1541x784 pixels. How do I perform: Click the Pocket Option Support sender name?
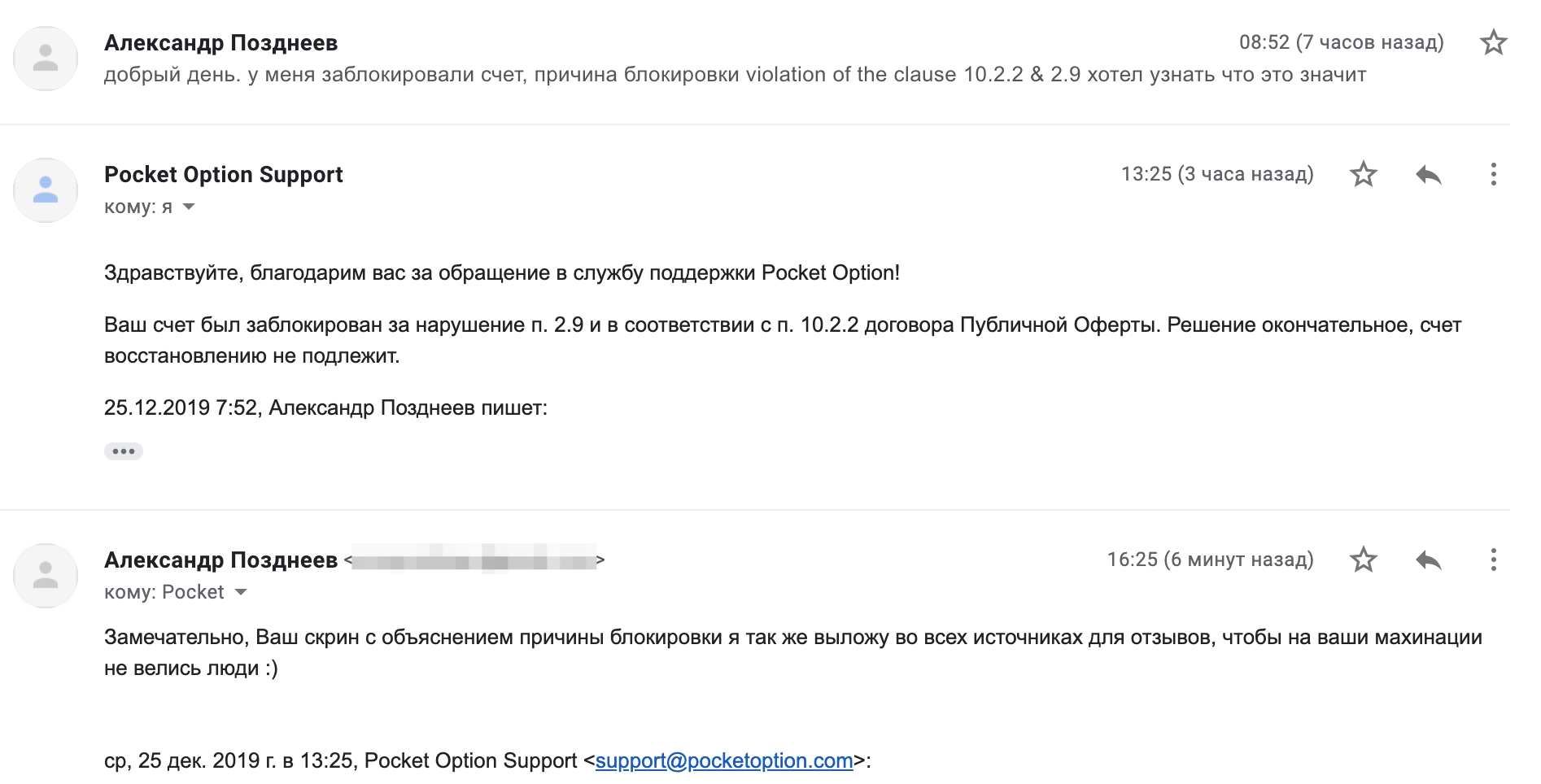click(x=224, y=174)
